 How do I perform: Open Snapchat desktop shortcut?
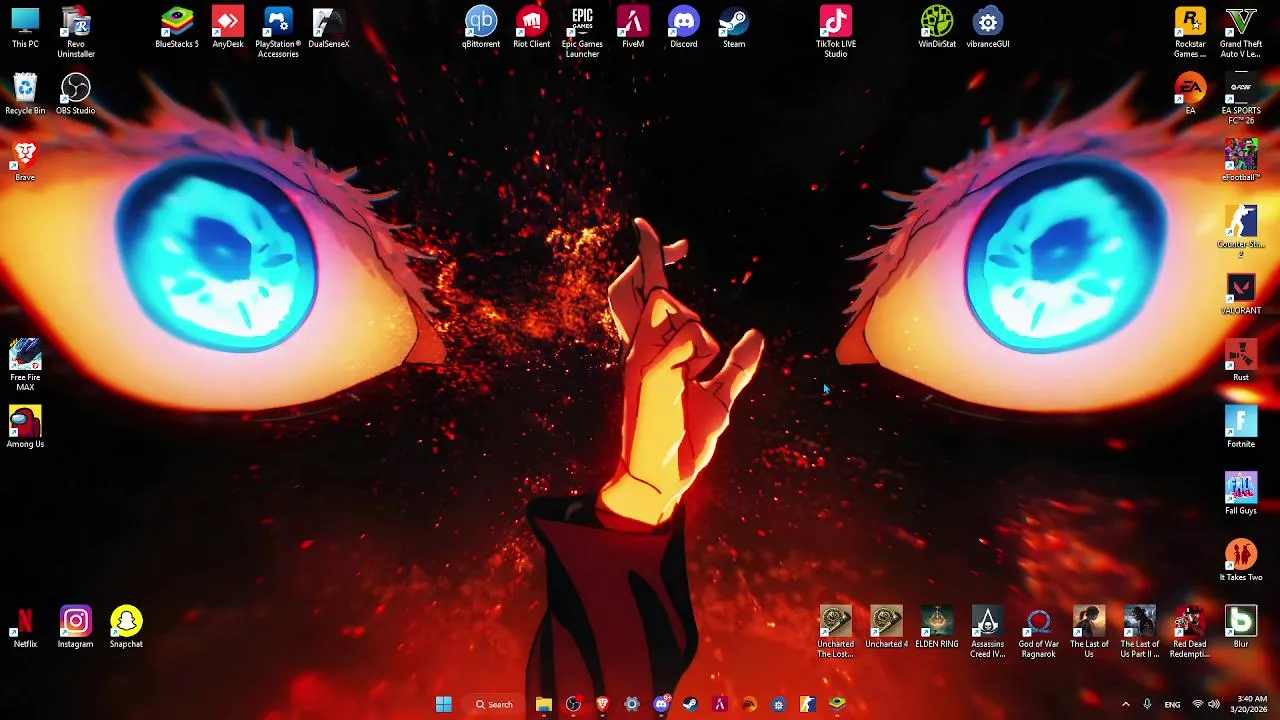pos(126,627)
